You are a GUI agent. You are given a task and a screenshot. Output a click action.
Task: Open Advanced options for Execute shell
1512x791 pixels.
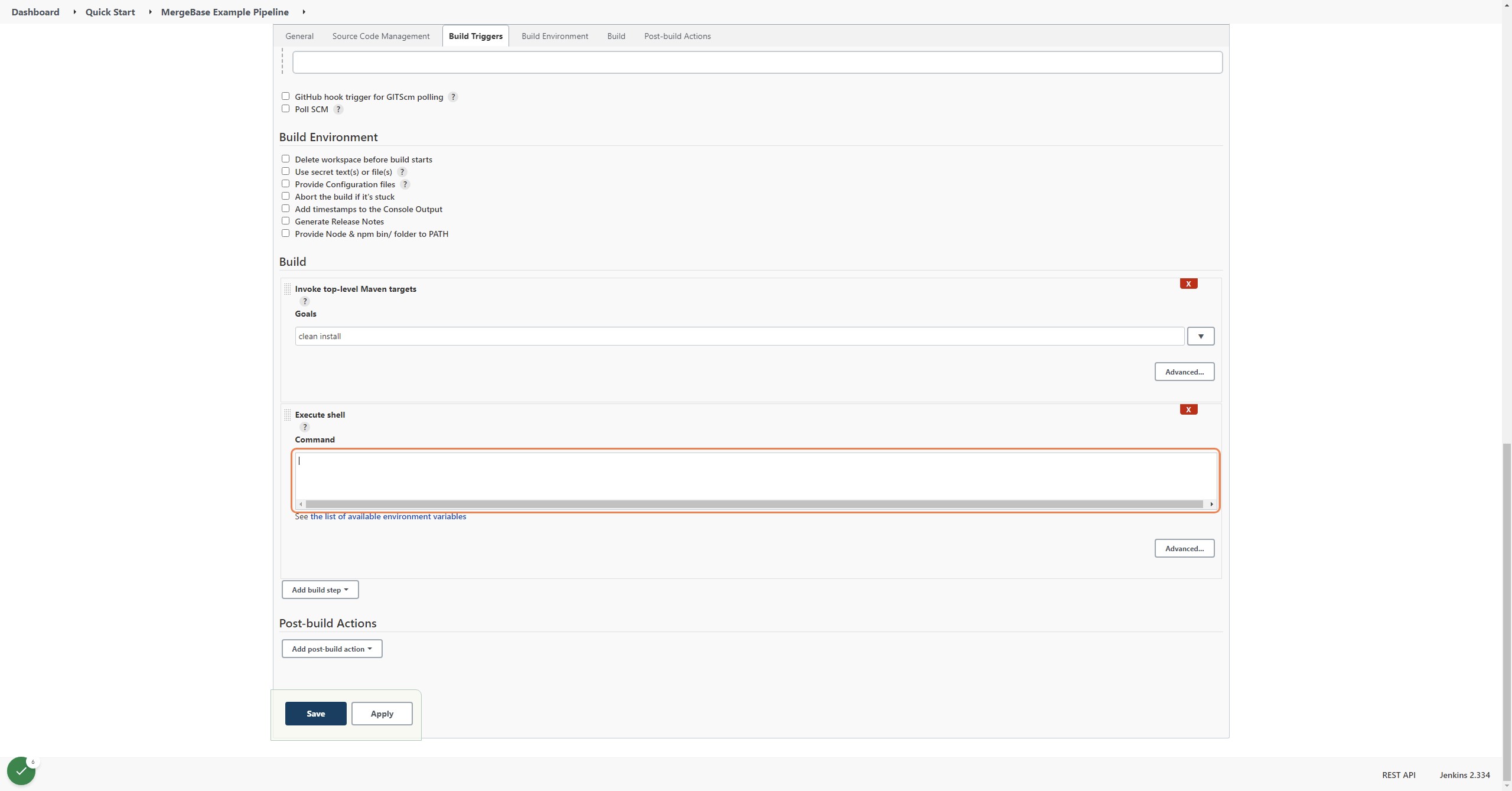pyautogui.click(x=1184, y=548)
